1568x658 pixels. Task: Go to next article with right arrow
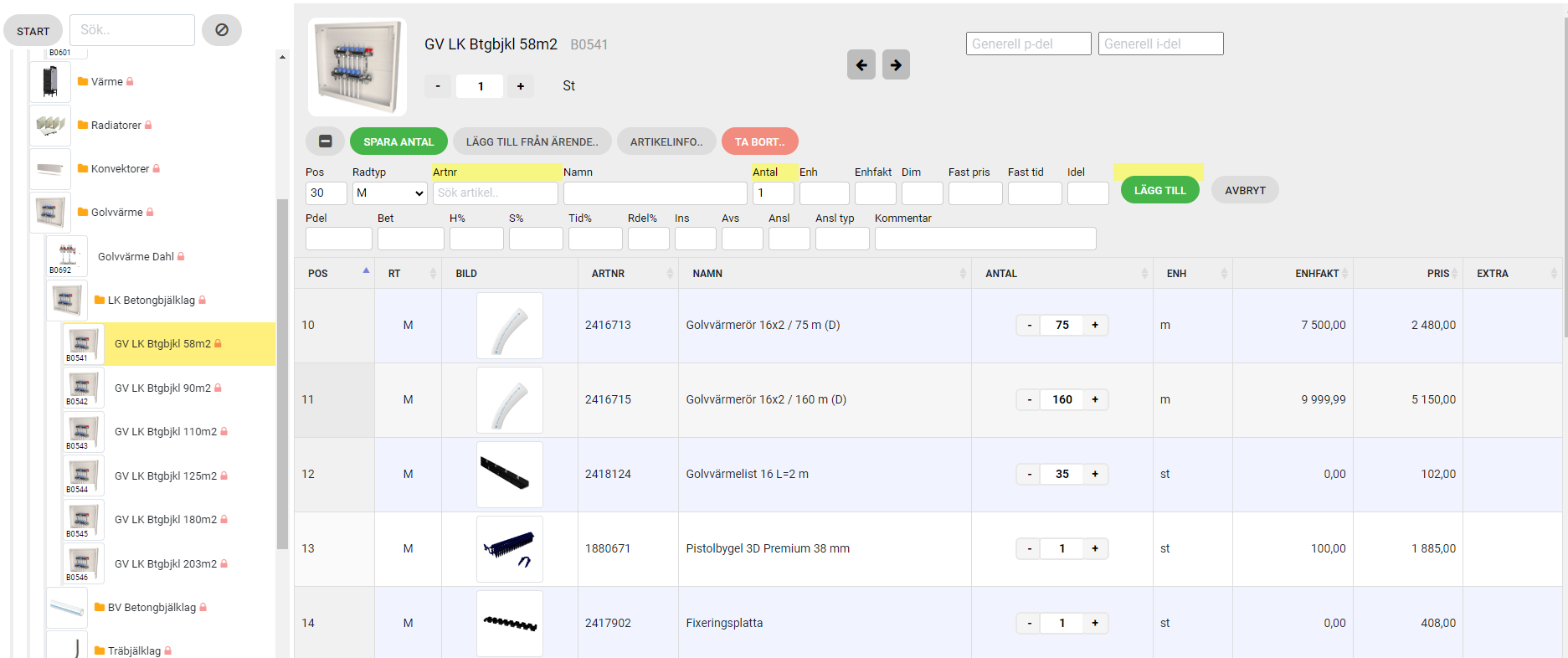(896, 64)
